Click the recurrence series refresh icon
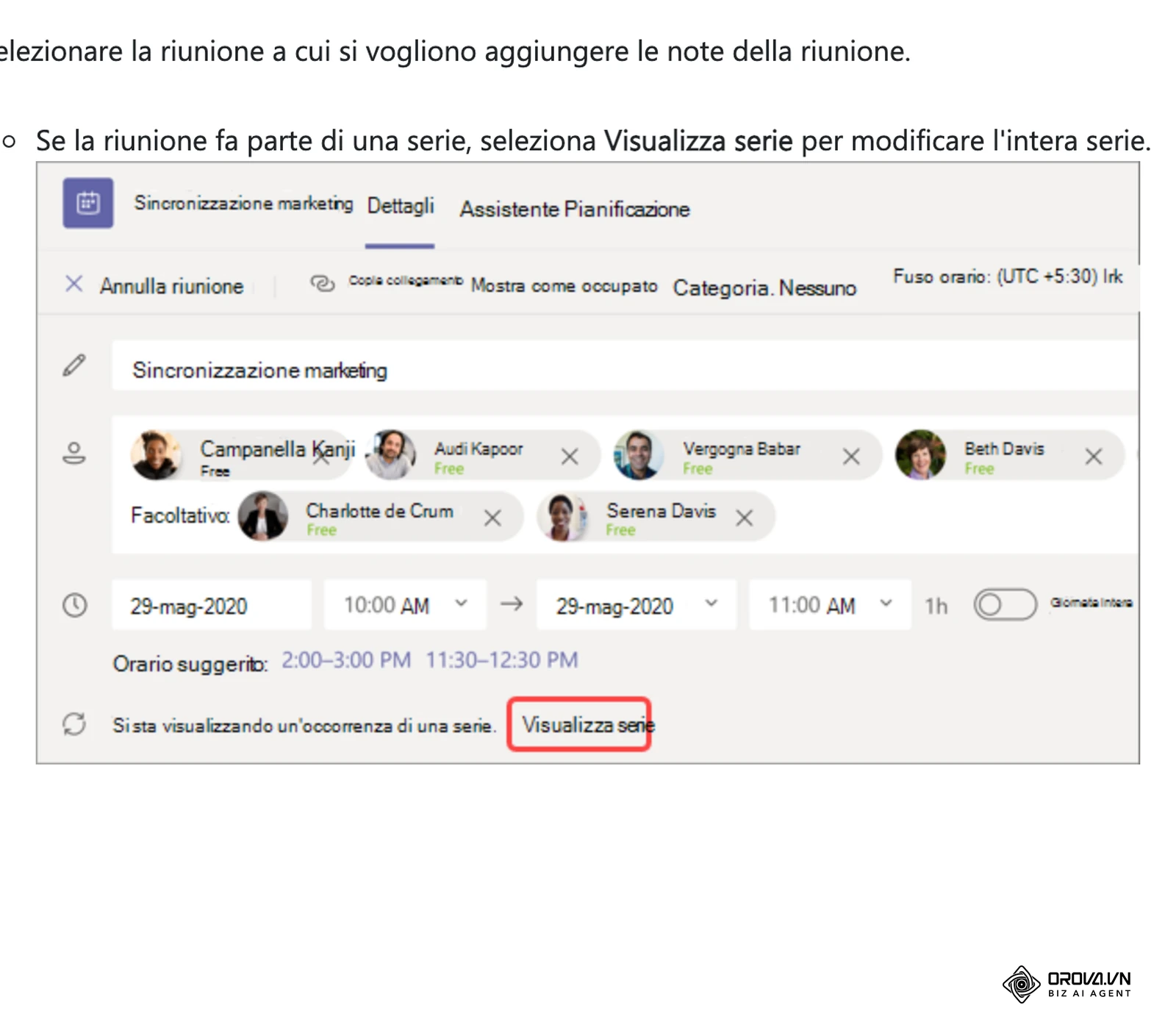This screenshot has width=1176, height=1033. click(x=74, y=724)
